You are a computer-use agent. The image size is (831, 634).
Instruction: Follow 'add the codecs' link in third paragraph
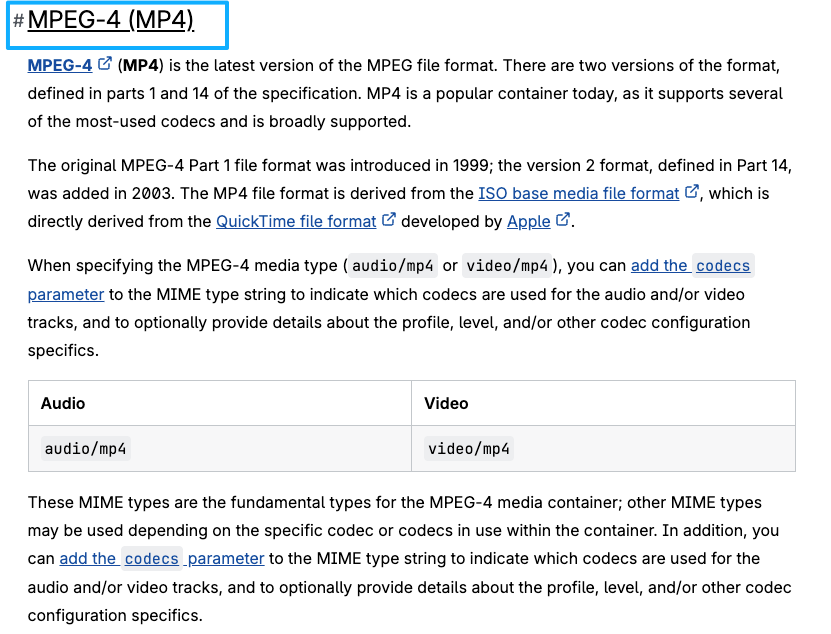coord(691,266)
